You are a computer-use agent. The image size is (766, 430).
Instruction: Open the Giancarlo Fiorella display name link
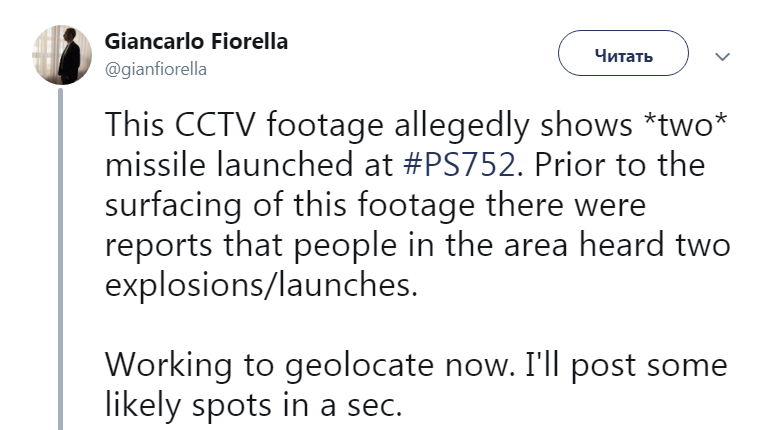click(196, 42)
